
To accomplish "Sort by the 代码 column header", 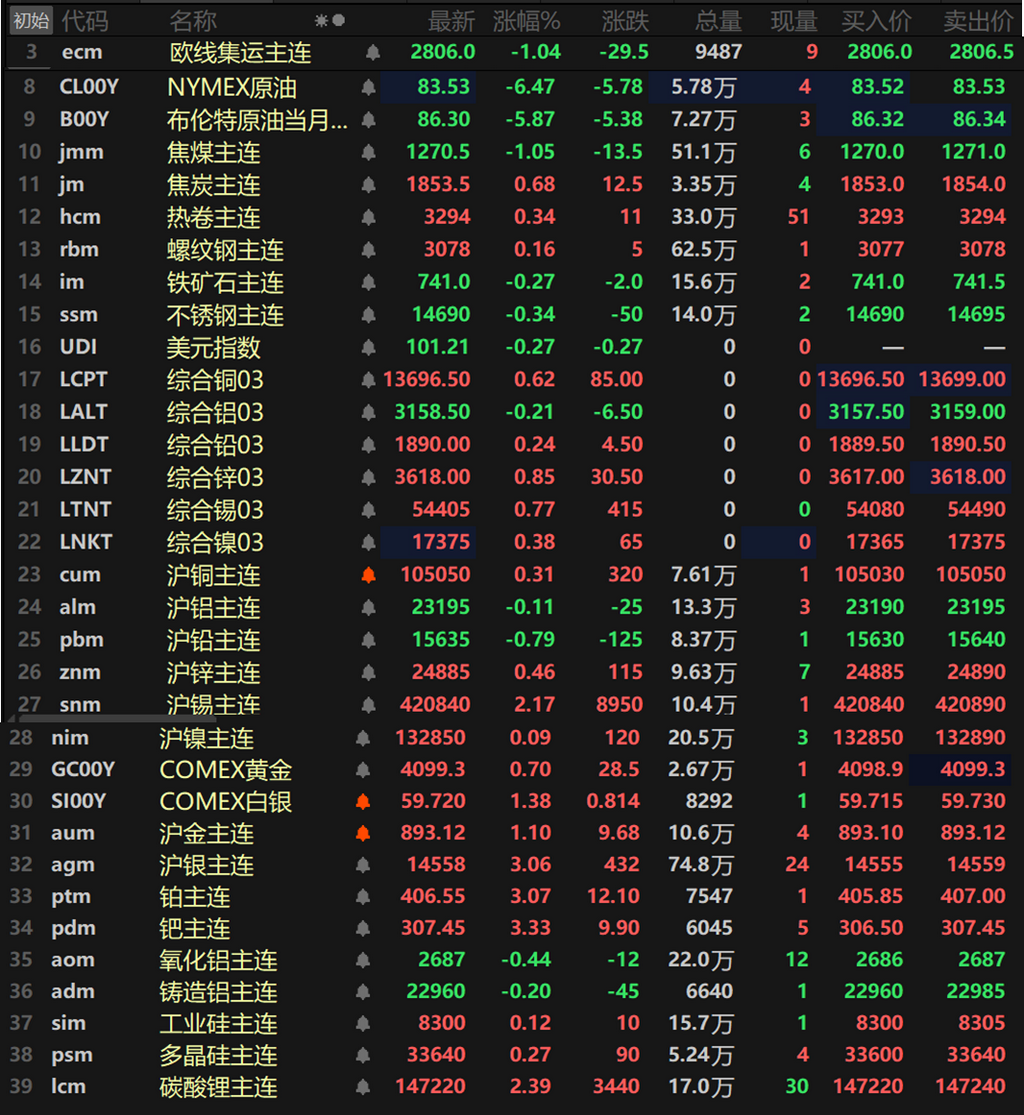I will pyautogui.click(x=85, y=21).
